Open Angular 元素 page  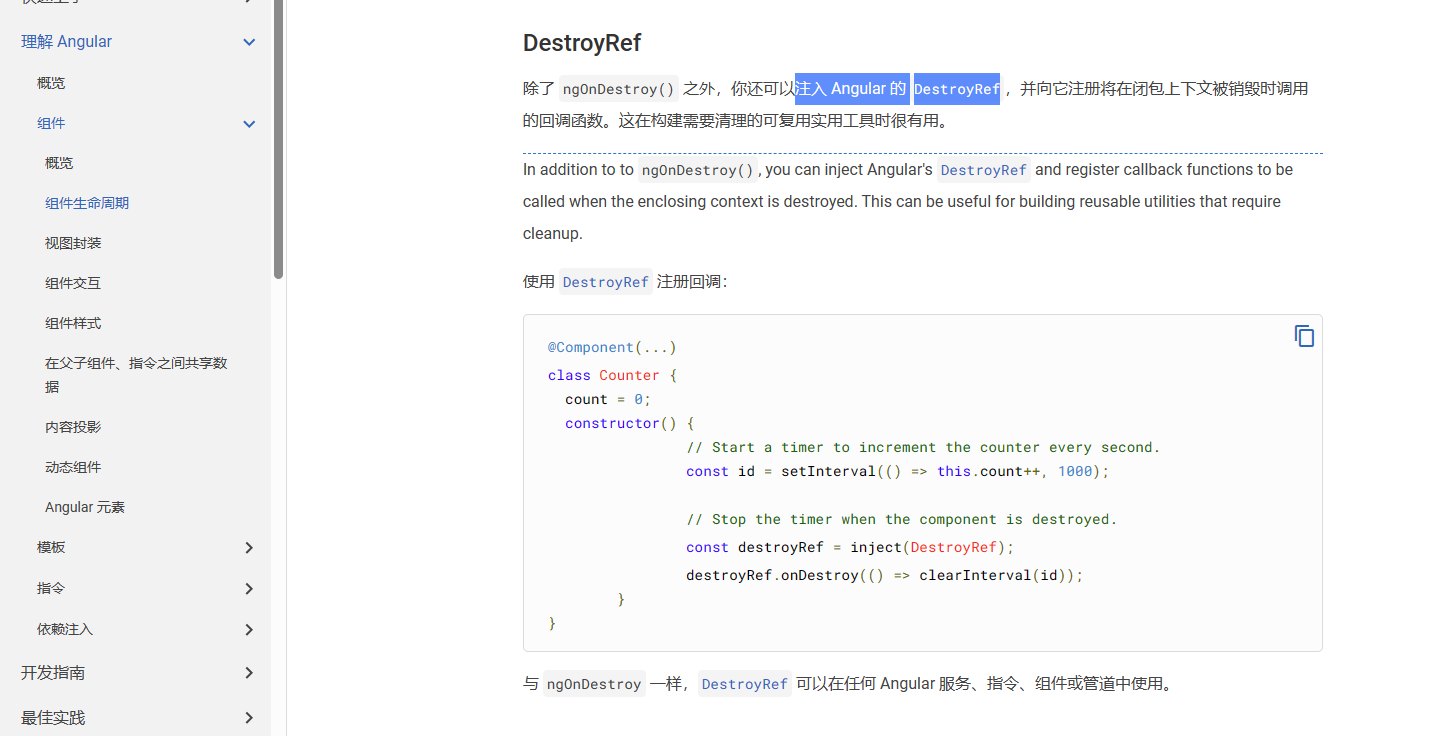click(85, 507)
